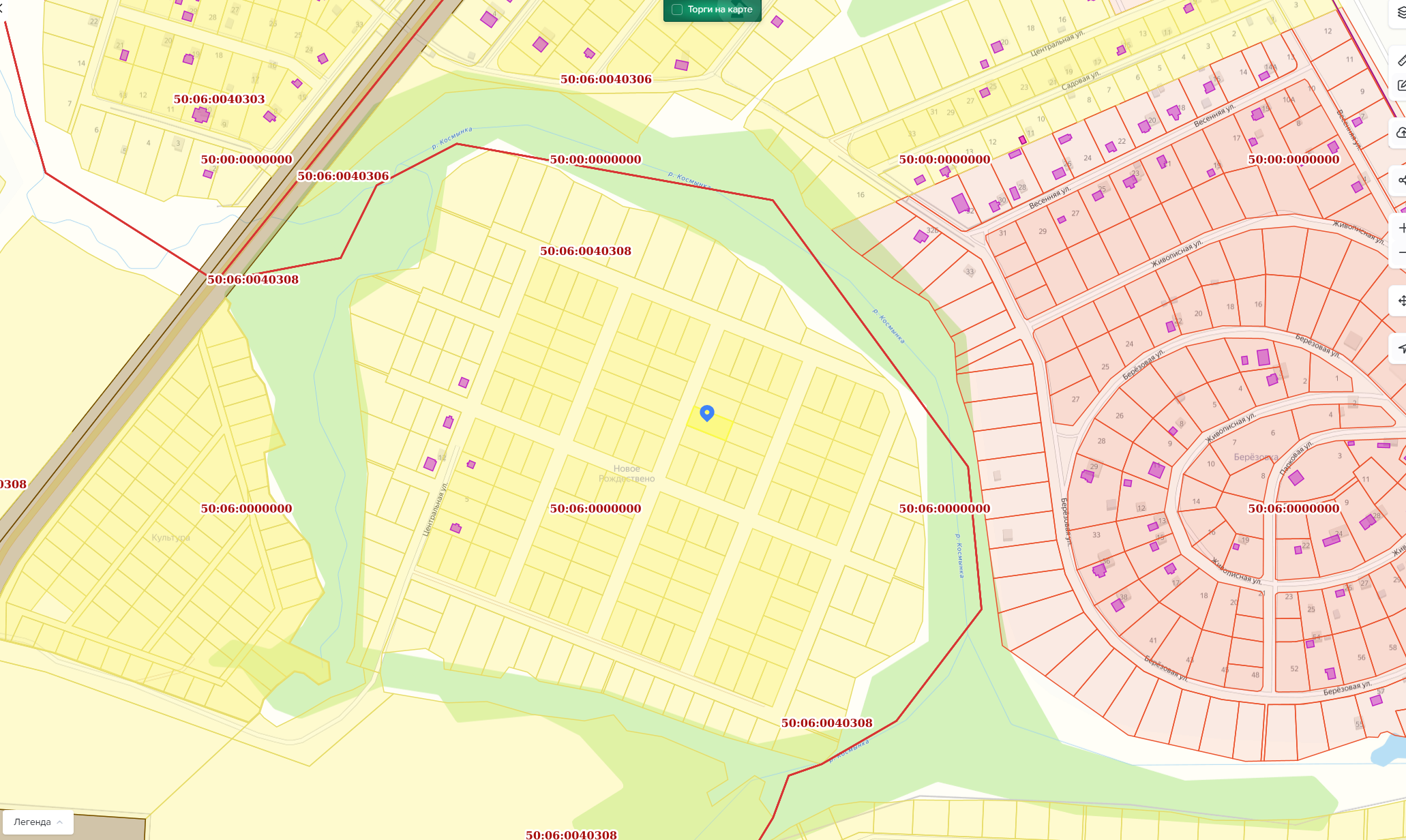Select the four-arrow move tool
The height and width of the screenshot is (840, 1406).
pos(1401,300)
